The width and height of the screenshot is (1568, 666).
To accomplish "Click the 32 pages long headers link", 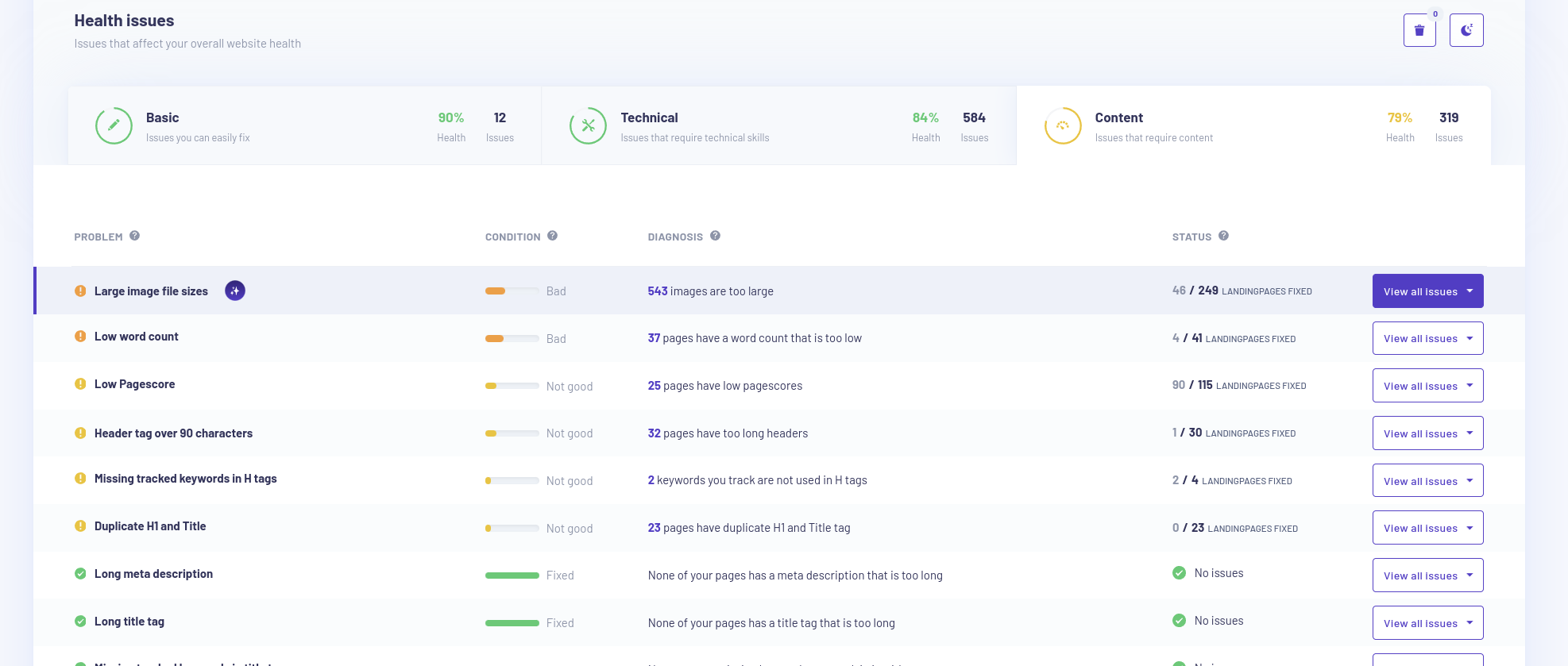I will click(x=654, y=433).
